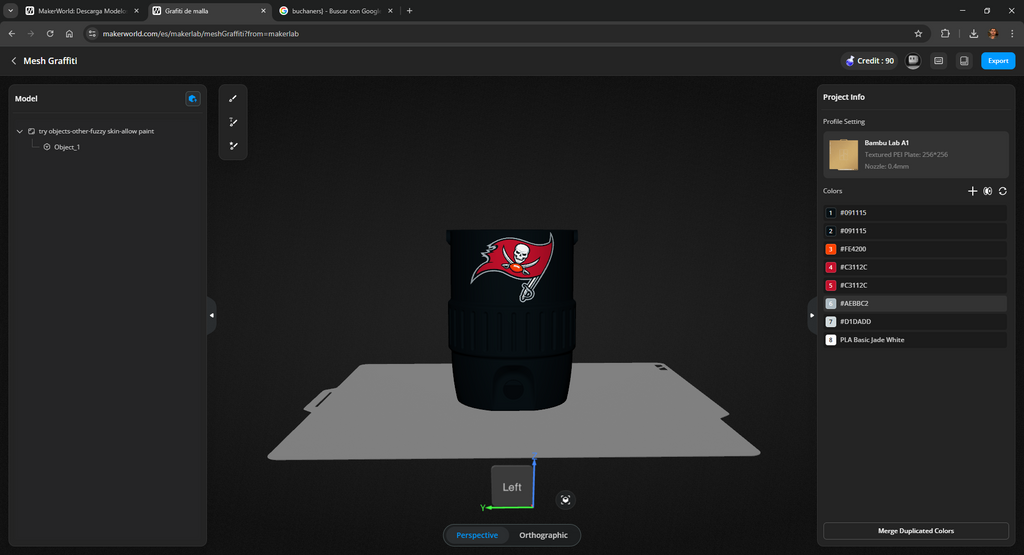This screenshot has height=555, width=1024.
Task: Go back using the Mesh Graffiti arrow
Action: pos(14,61)
